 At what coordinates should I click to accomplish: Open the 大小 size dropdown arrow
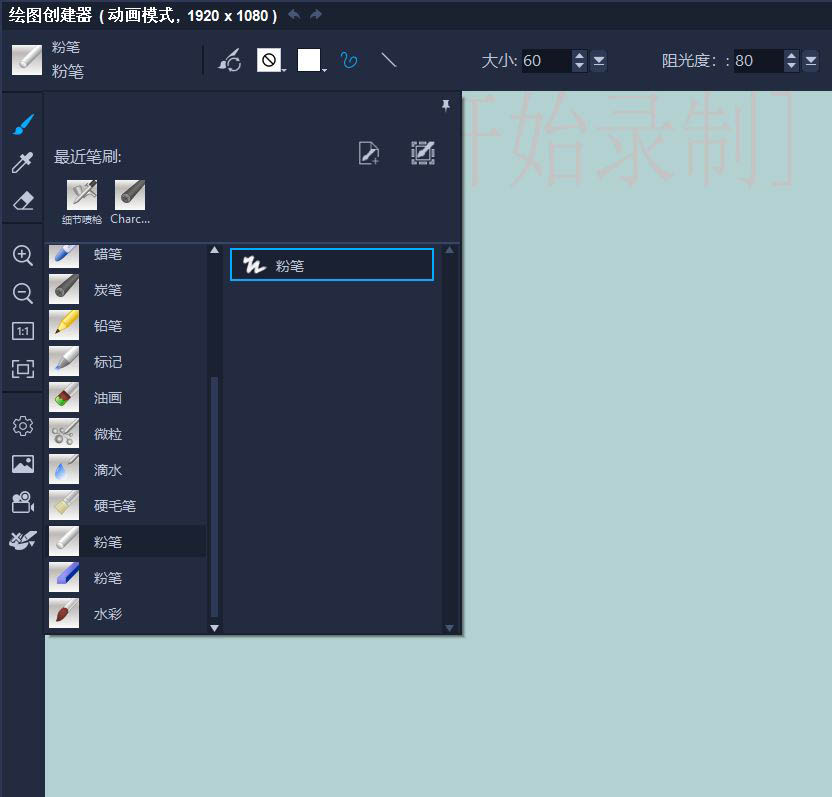(598, 61)
